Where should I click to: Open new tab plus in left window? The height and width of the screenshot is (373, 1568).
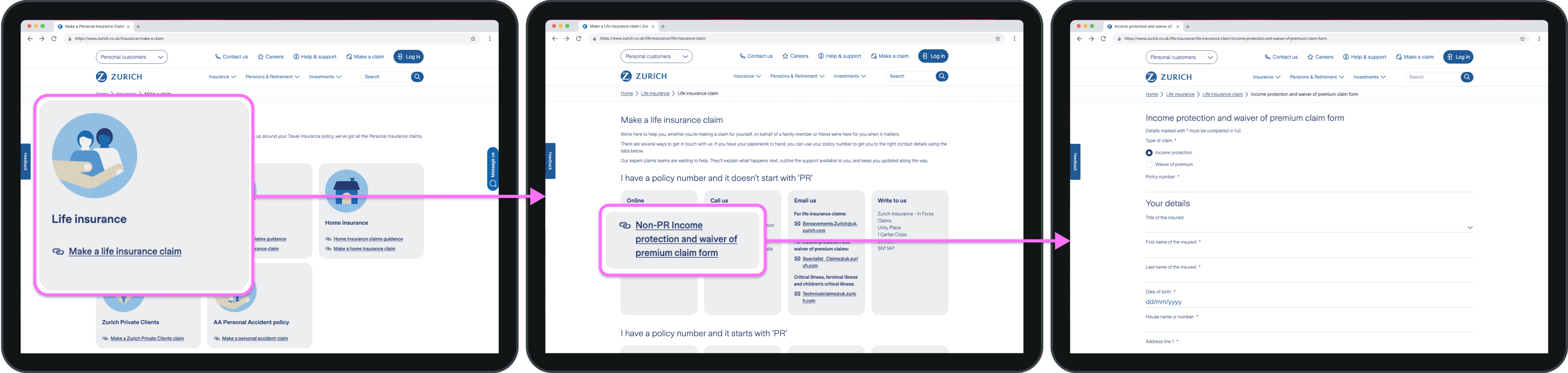(x=138, y=26)
